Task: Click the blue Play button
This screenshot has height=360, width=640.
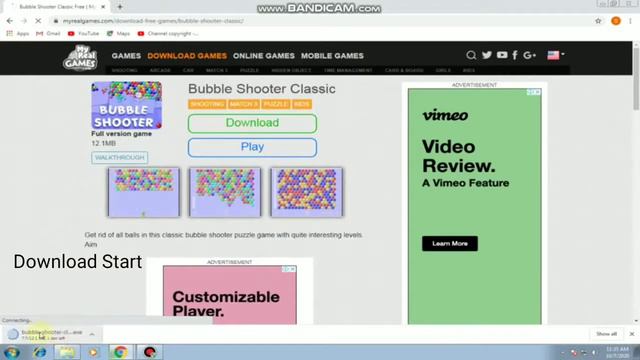Action: pyautogui.click(x=252, y=147)
